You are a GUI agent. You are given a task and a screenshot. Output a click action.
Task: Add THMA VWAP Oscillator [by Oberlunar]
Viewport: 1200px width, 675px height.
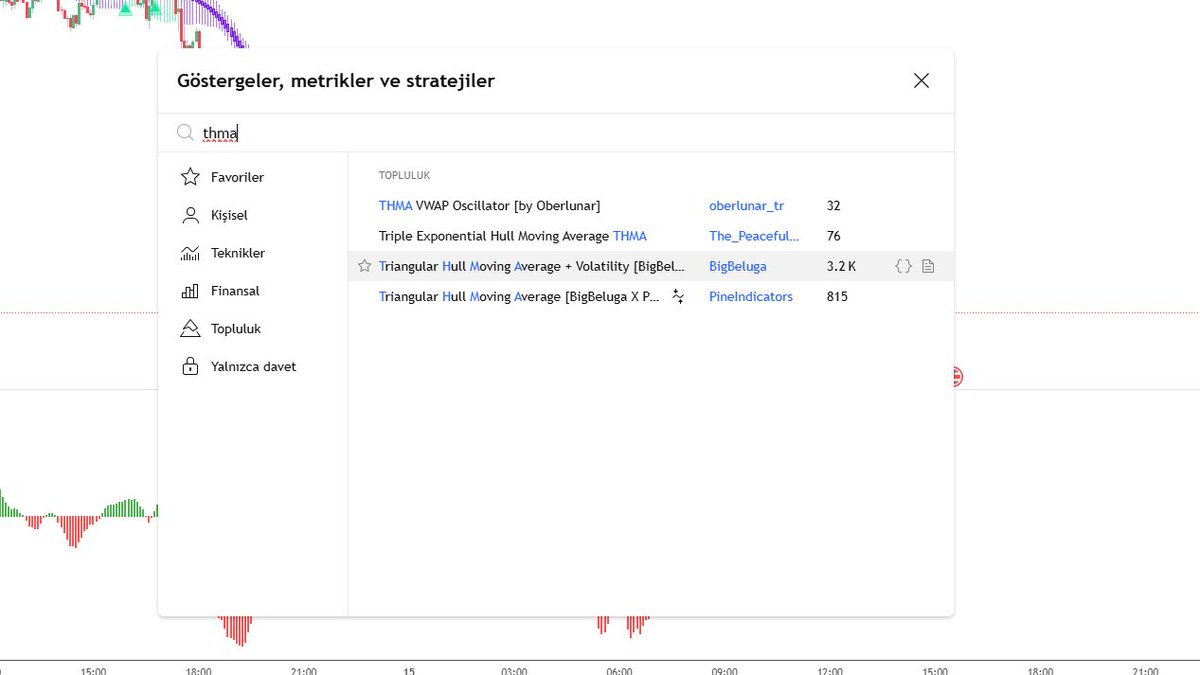click(489, 206)
